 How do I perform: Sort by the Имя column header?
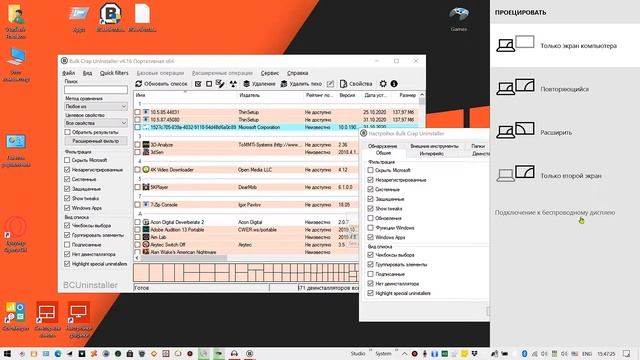click(x=185, y=95)
